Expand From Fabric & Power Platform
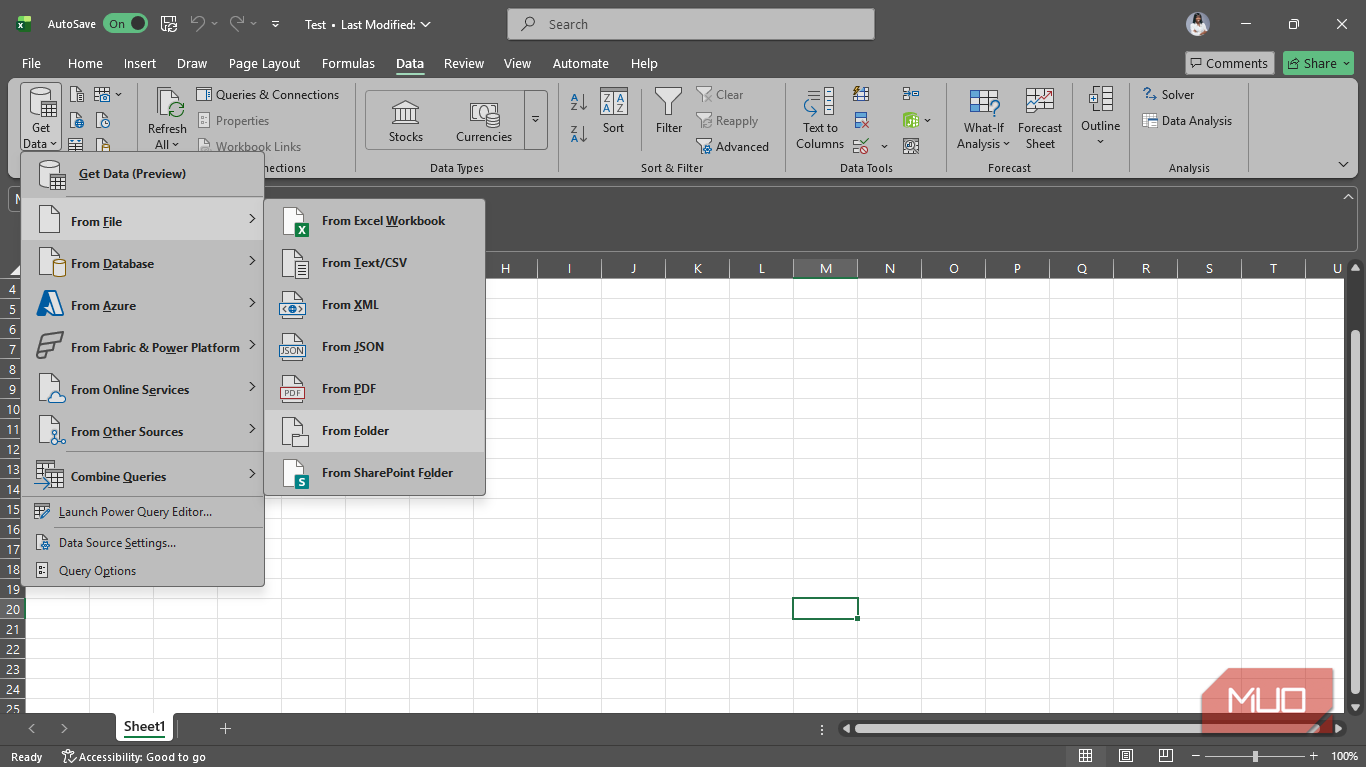The image size is (1366, 768). 143,347
